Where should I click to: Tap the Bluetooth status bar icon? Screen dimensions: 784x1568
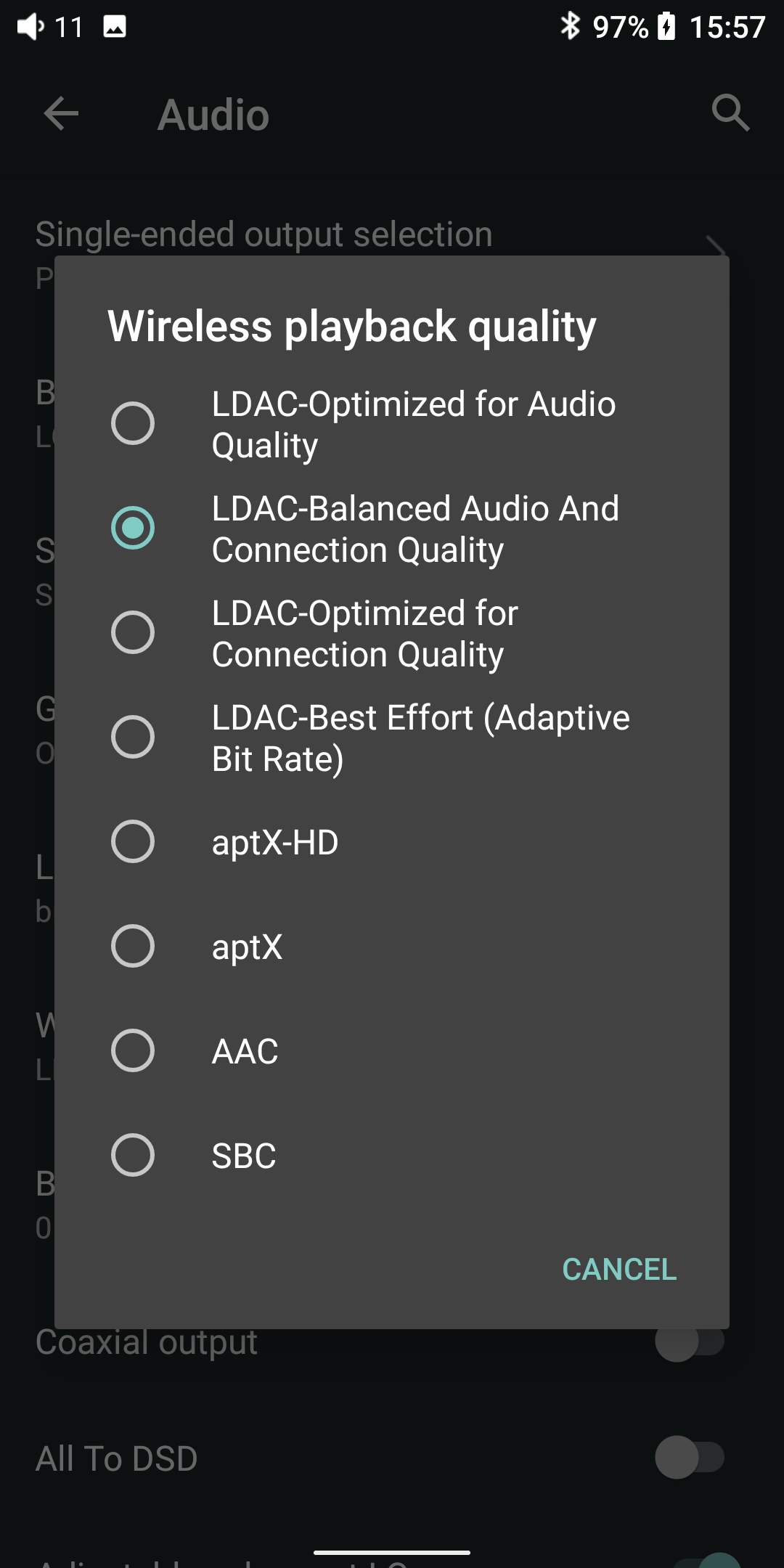(570, 26)
